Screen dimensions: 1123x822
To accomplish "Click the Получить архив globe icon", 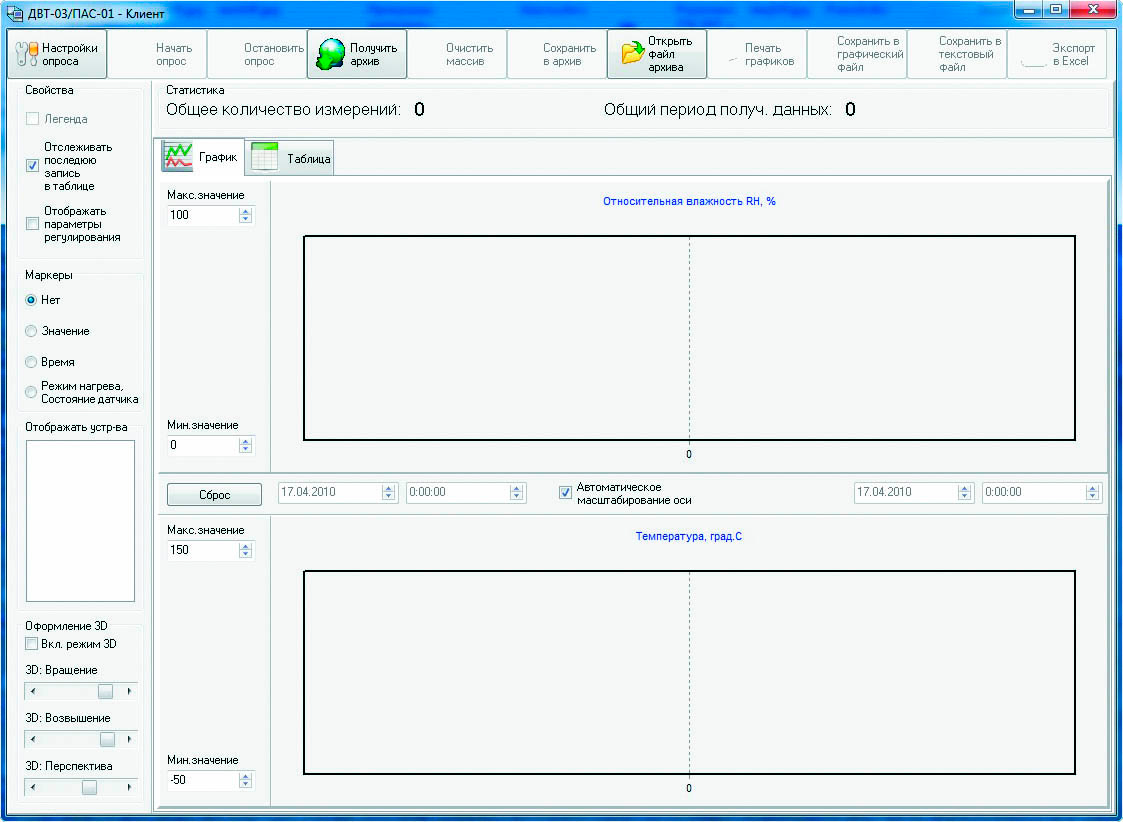I will click(331, 55).
